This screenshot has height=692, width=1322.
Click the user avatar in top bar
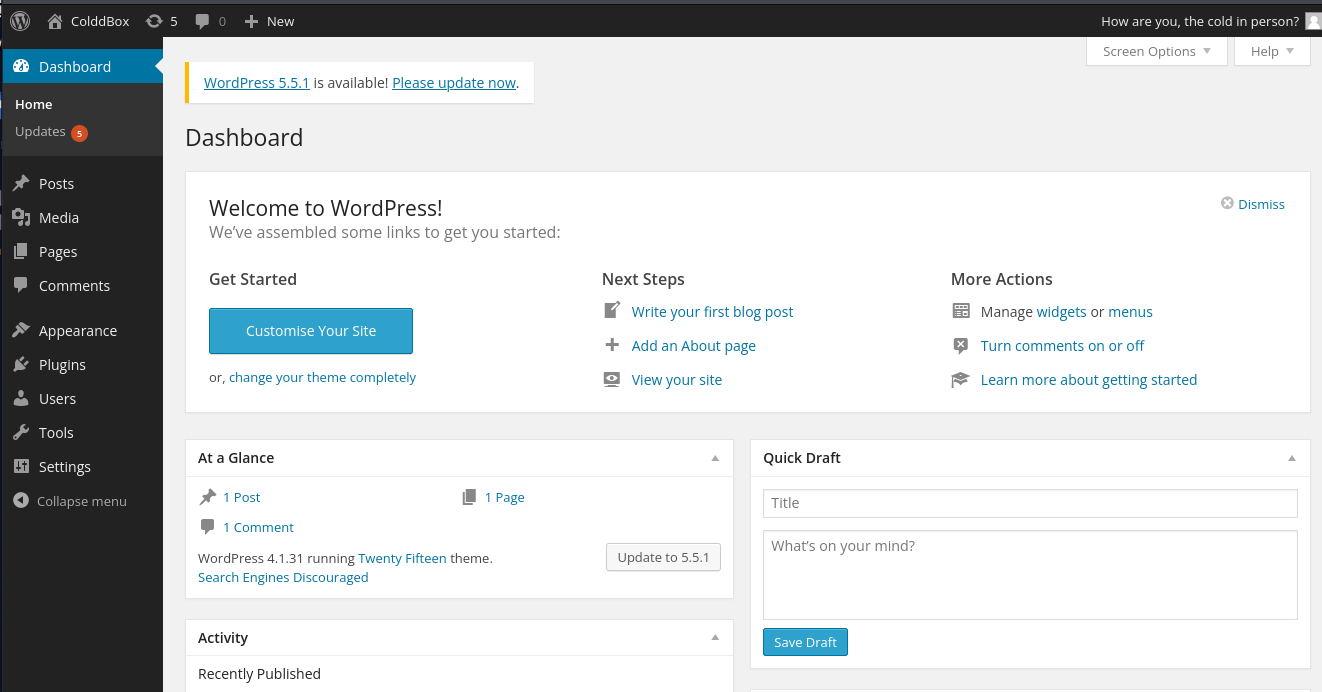coord(1313,21)
